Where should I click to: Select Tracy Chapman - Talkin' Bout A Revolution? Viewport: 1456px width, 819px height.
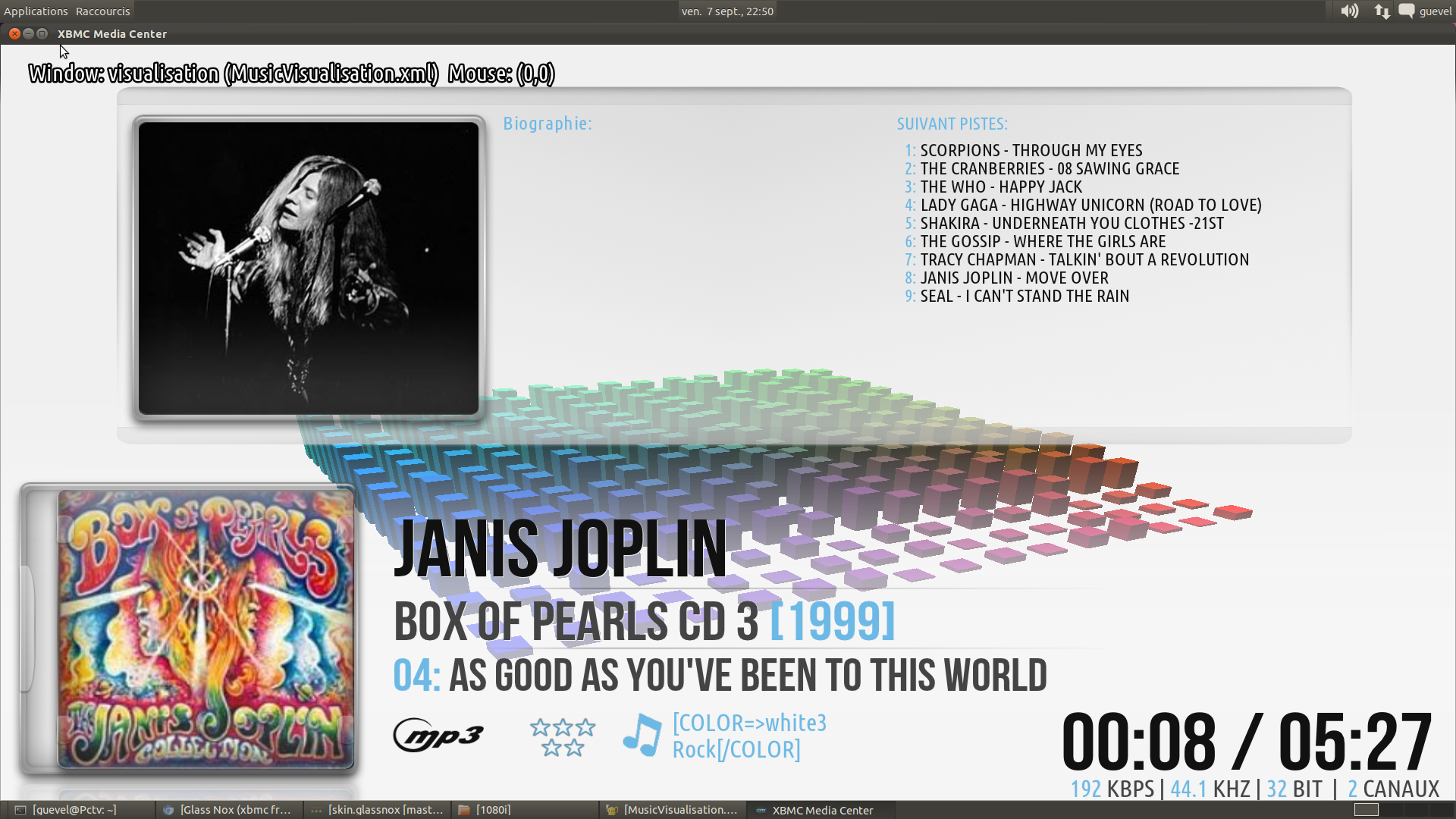point(1077,259)
